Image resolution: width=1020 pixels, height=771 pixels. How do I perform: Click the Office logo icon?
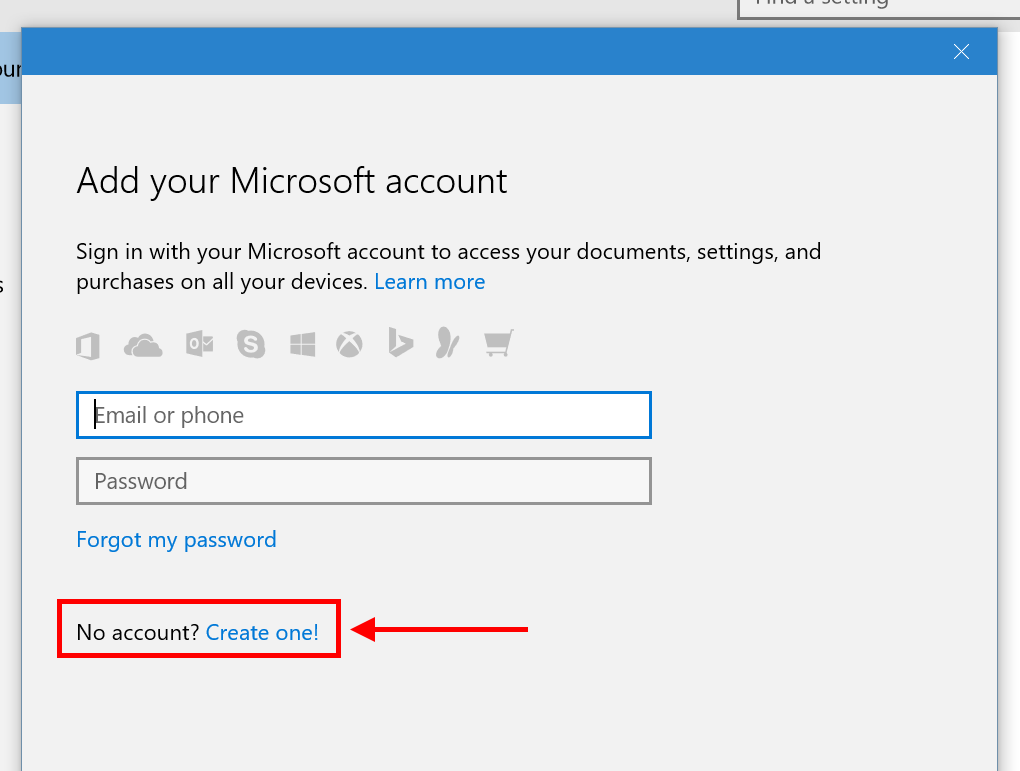coord(88,345)
